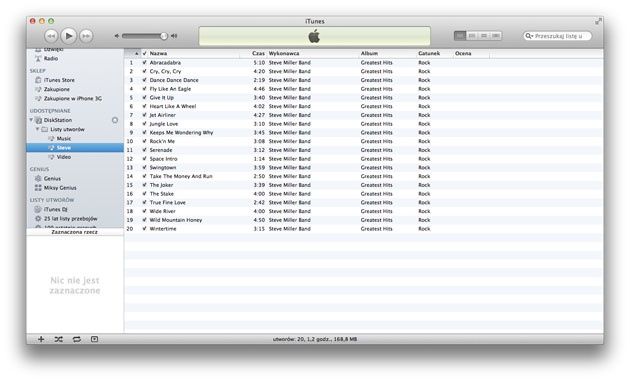Sort by Gatunek column

pos(429,53)
